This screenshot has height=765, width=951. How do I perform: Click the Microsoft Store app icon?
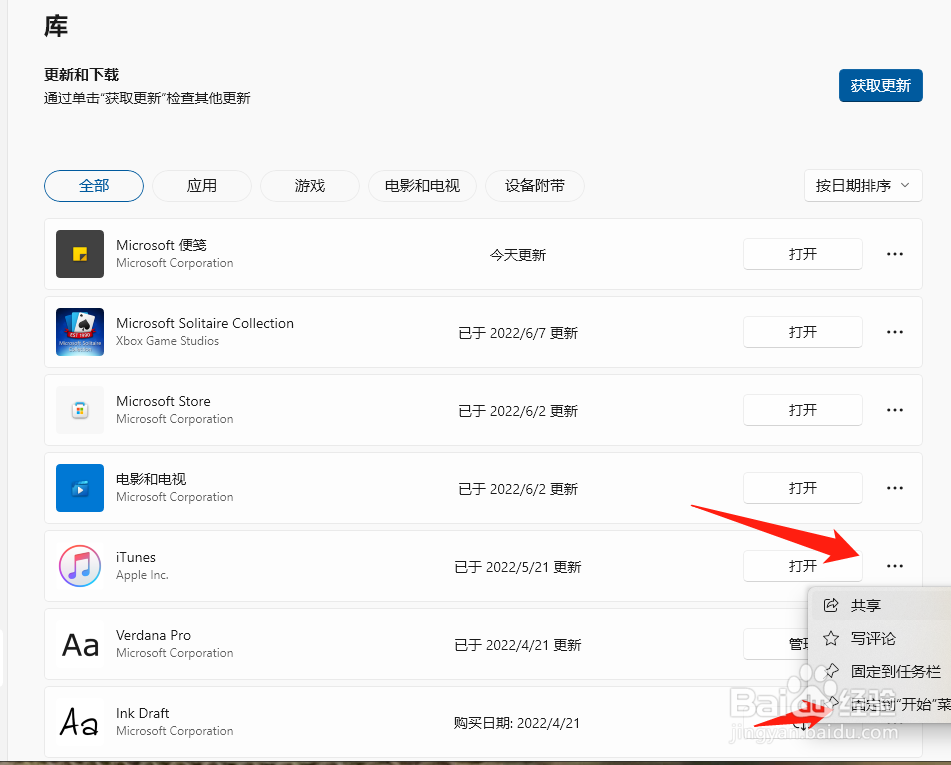click(80, 410)
